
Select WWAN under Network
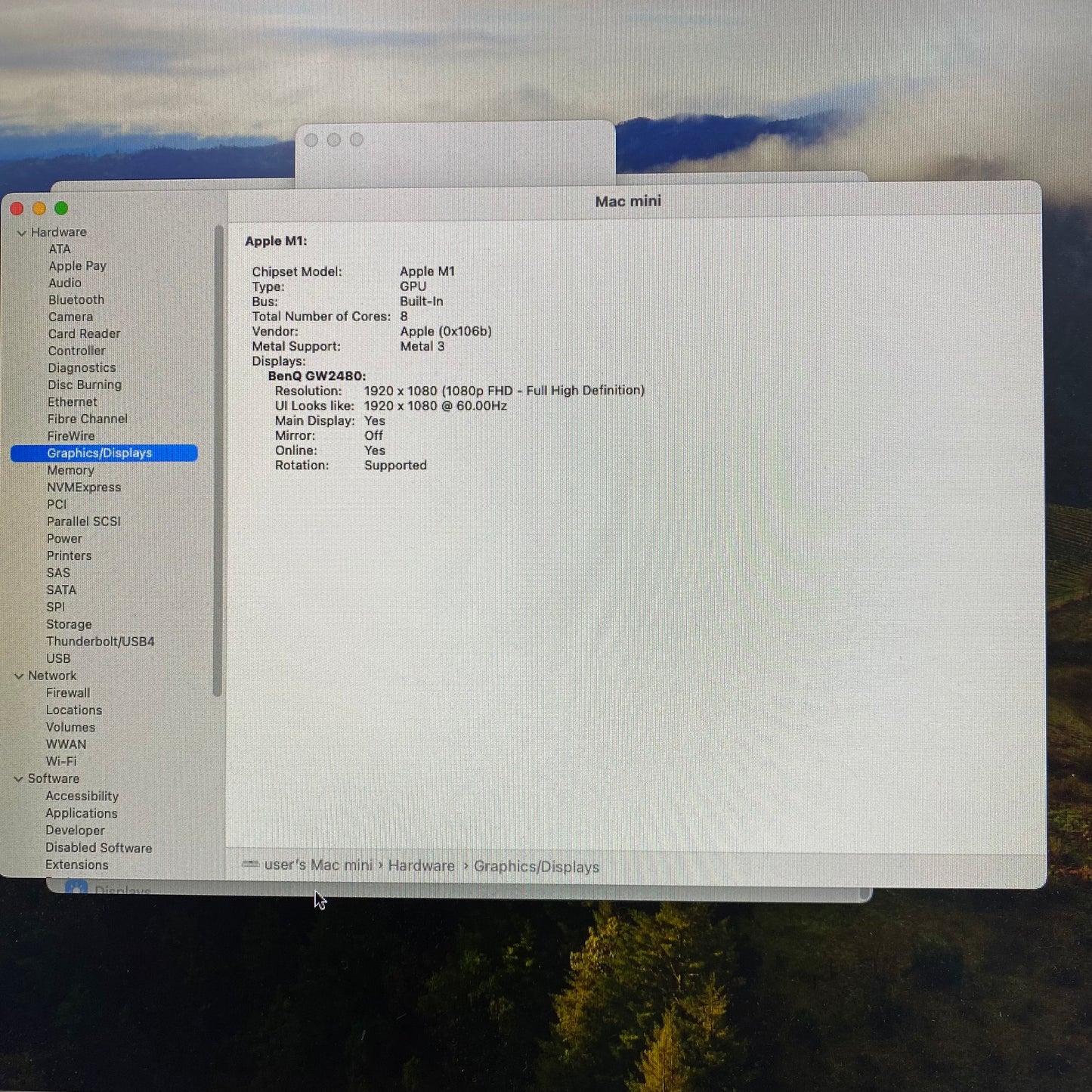(66, 745)
